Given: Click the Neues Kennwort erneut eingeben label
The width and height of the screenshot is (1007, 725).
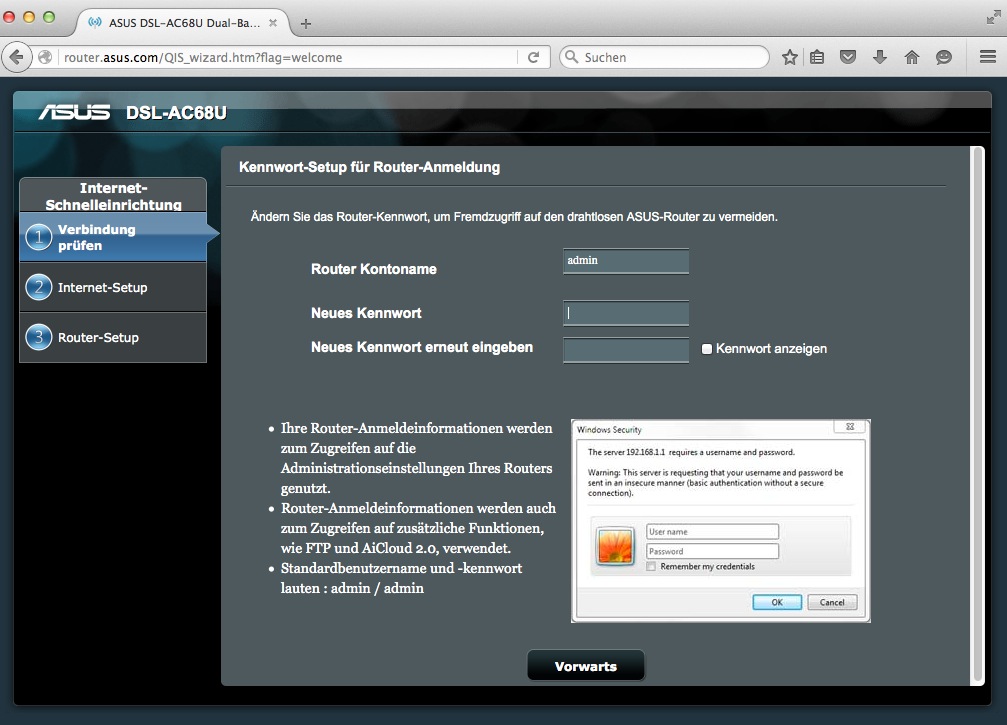Looking at the screenshot, I should [x=422, y=347].
